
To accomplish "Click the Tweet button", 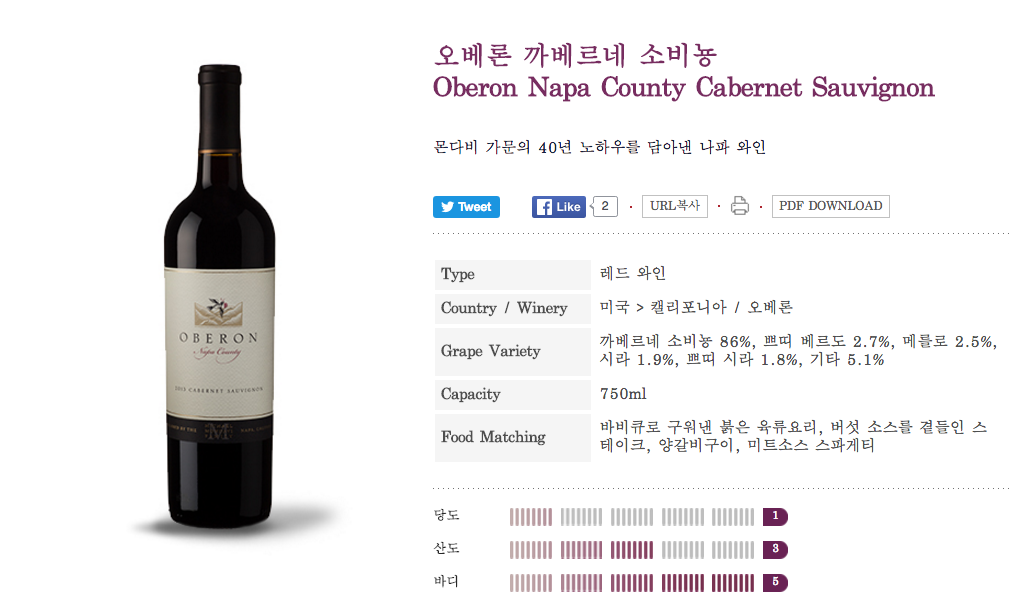I will click(x=466, y=207).
